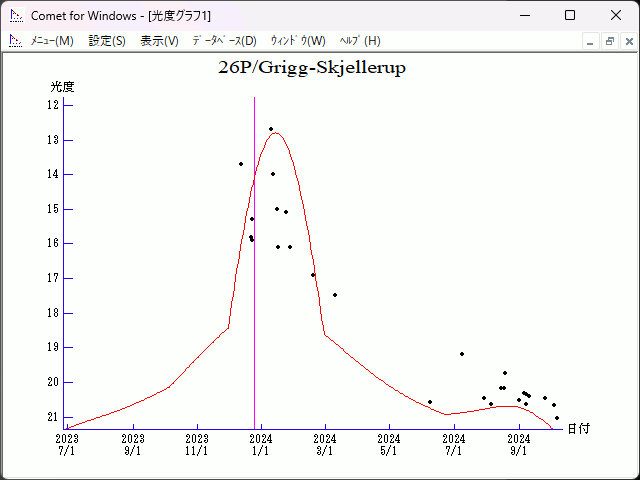Click the 2024 9/1 date axis label
This screenshot has height=480, width=640.
pos(519,445)
